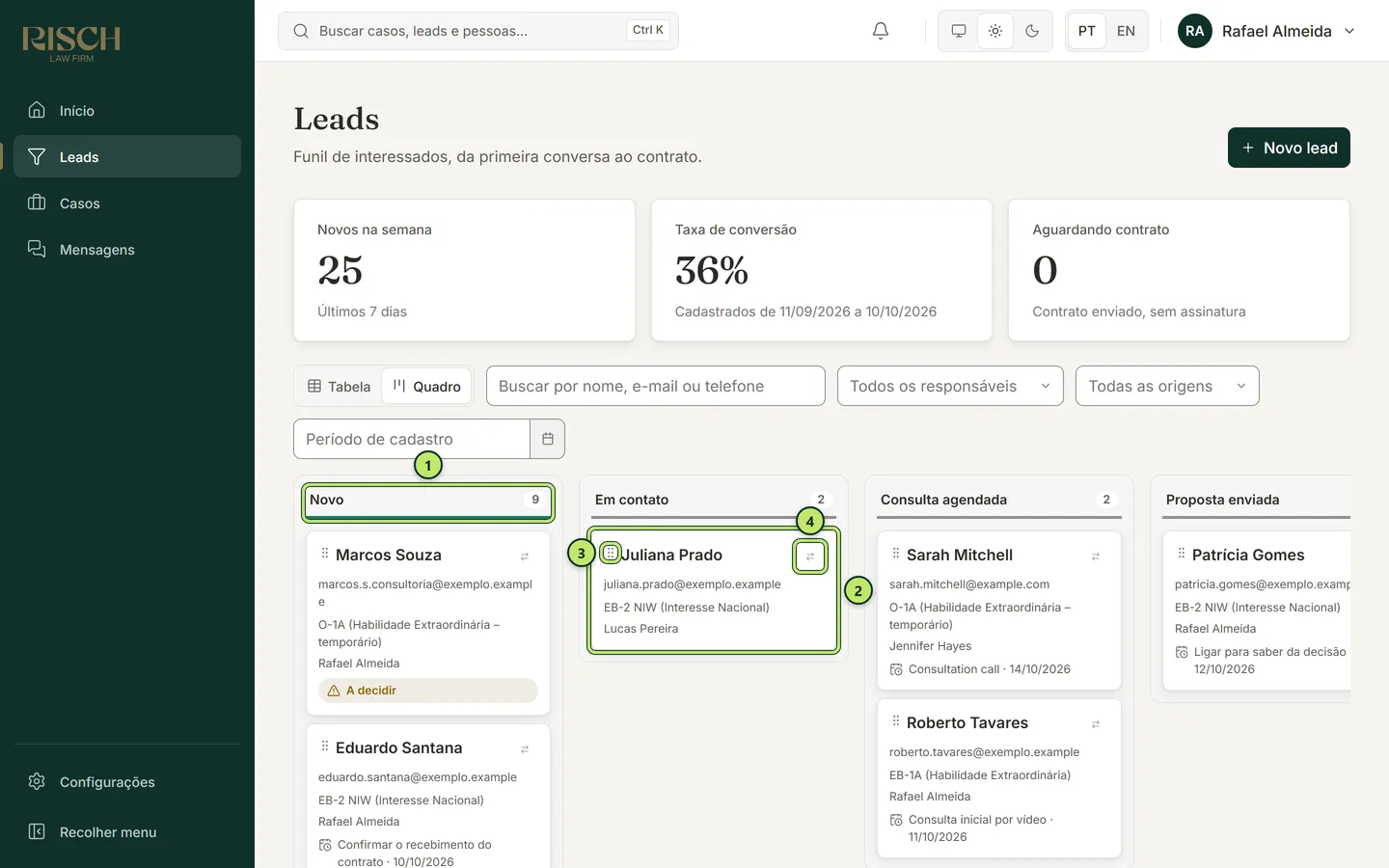
Task: Open Marcos Souza lead name
Action: 389,555
